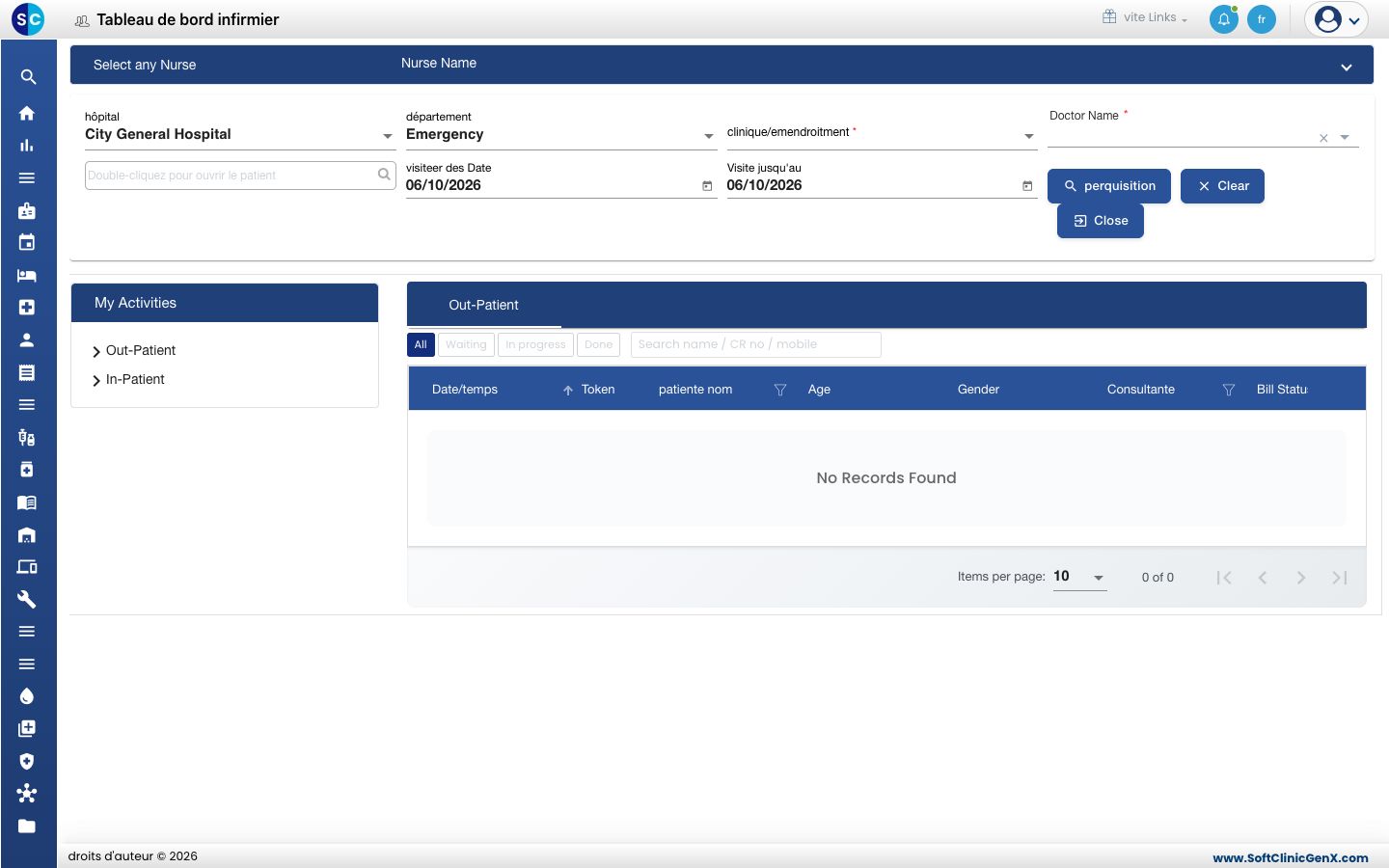Go to home via sidebar house icon

click(27, 113)
